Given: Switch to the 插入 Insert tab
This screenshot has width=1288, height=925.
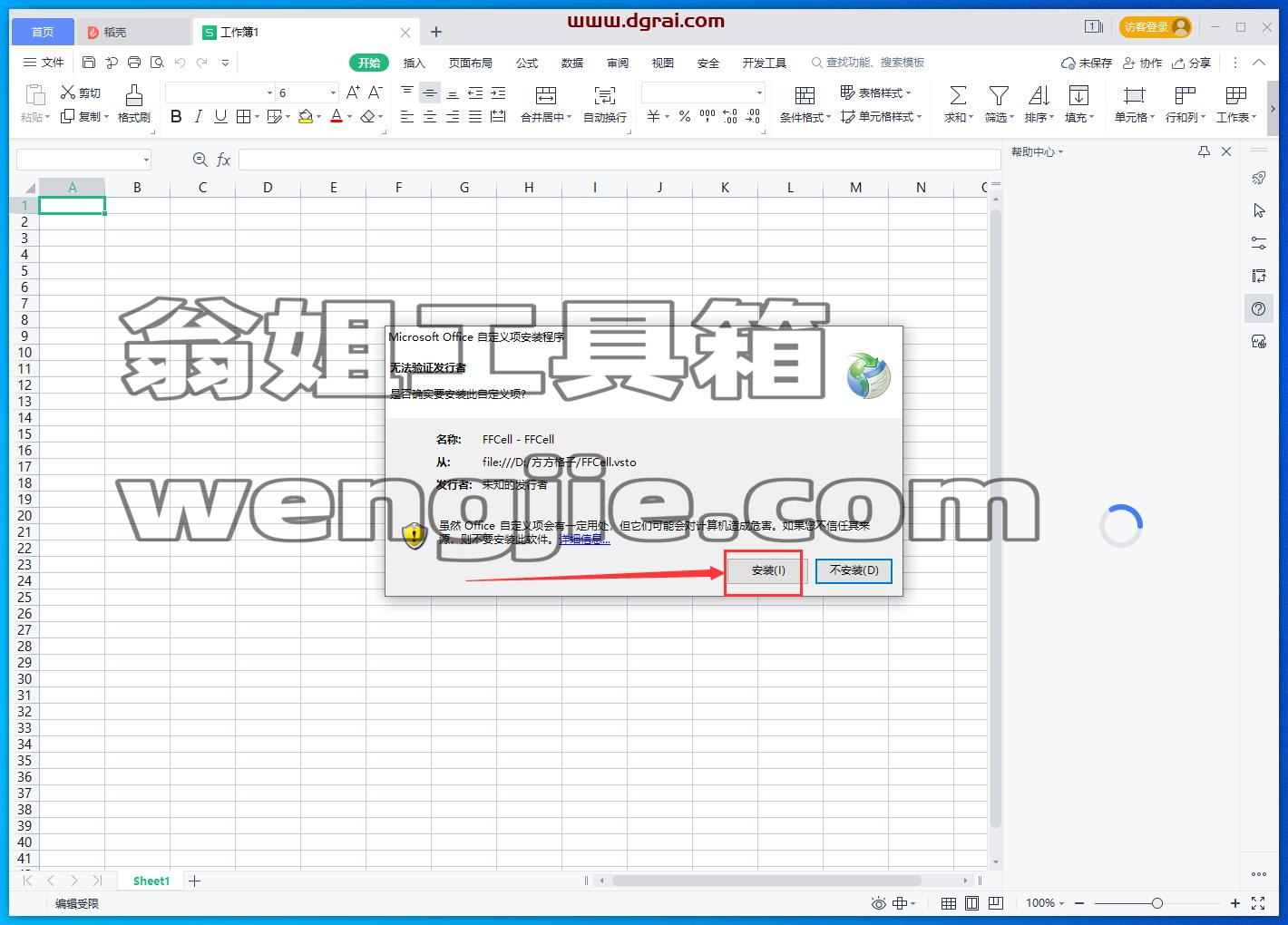Looking at the screenshot, I should [x=414, y=63].
